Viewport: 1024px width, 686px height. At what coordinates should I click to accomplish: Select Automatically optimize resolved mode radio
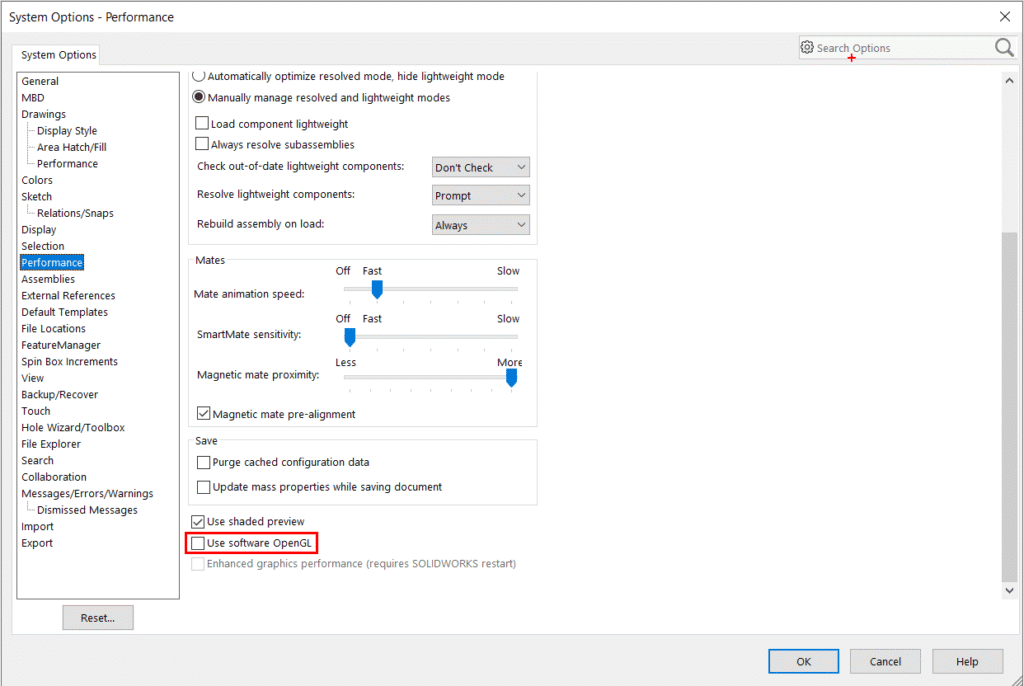point(199,76)
